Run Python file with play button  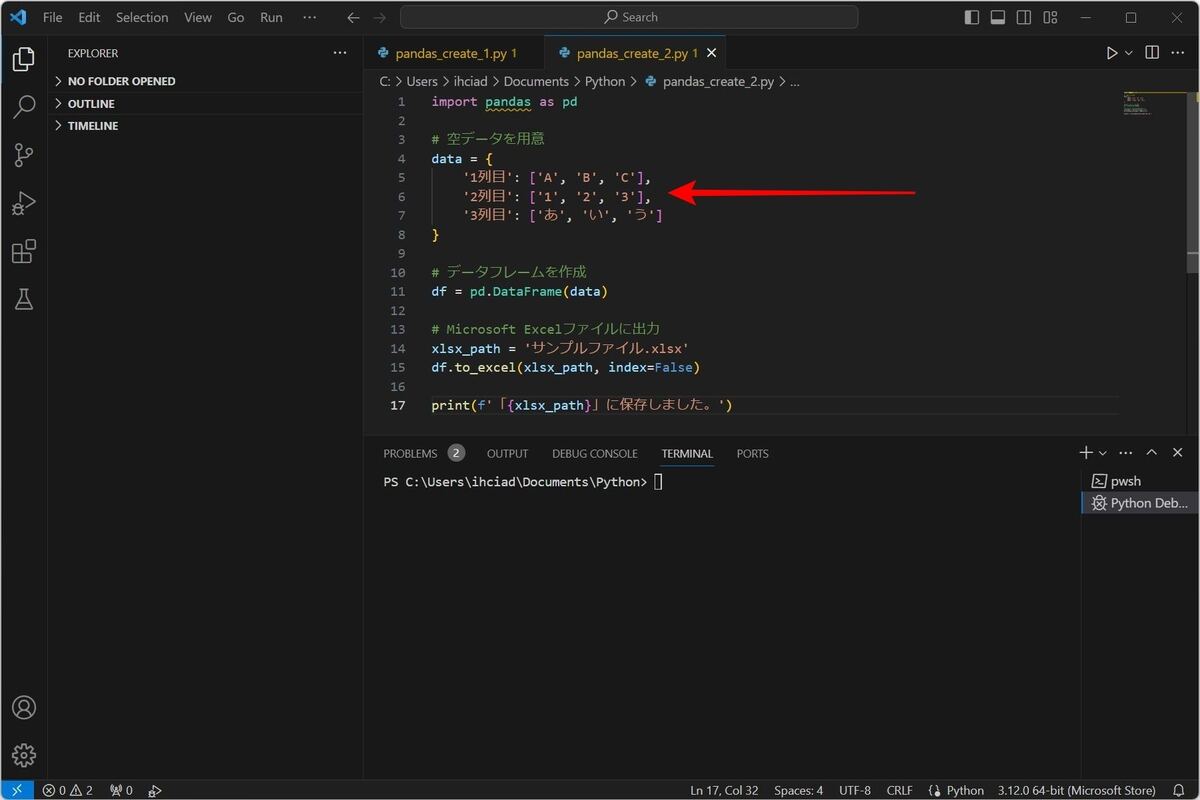(x=1112, y=53)
